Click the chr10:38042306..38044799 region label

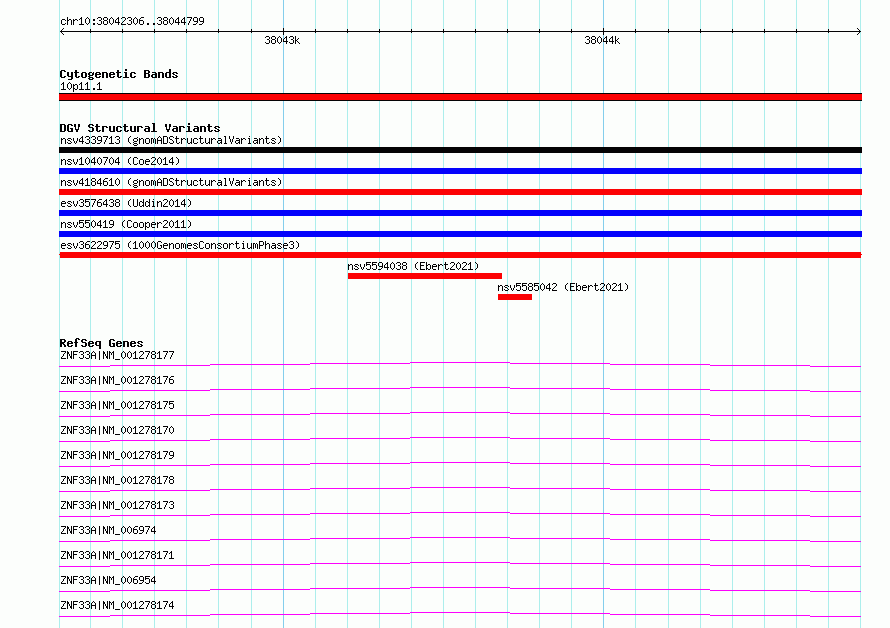[x=132, y=21]
